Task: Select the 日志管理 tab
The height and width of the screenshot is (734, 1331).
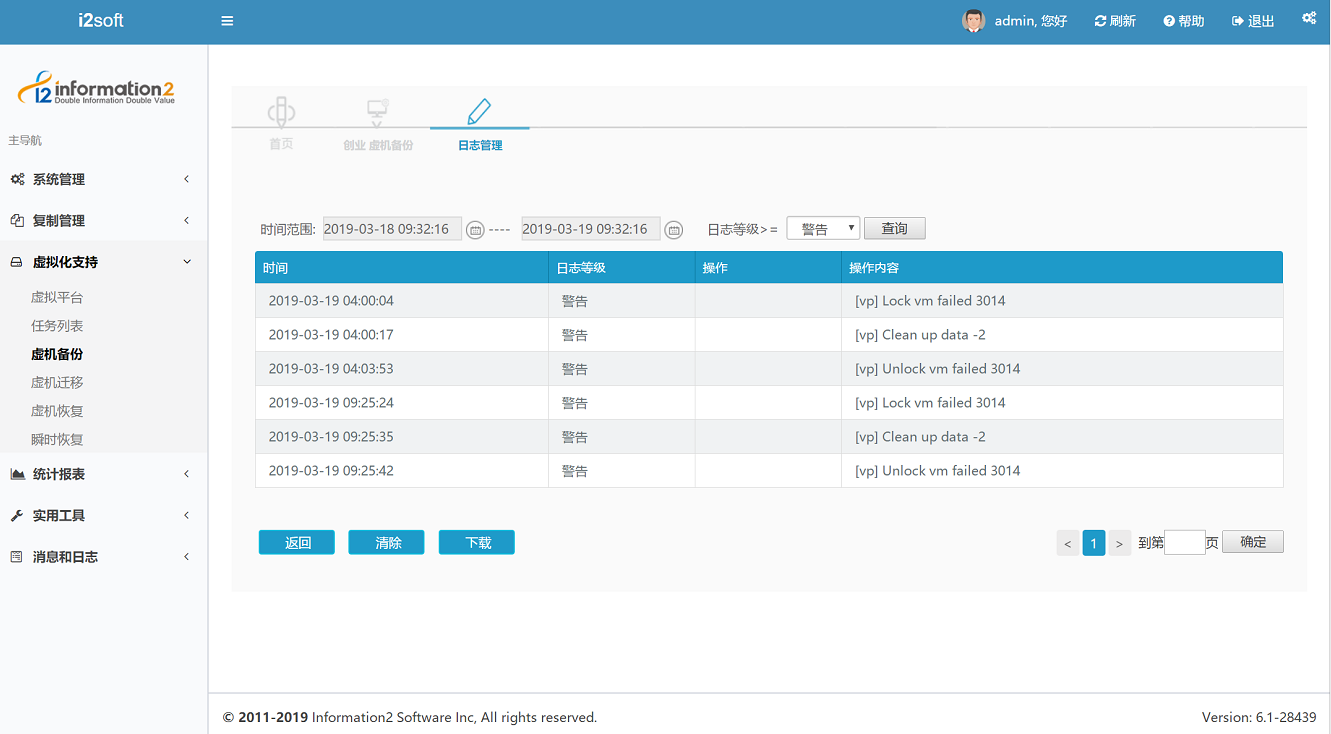Action: point(480,125)
